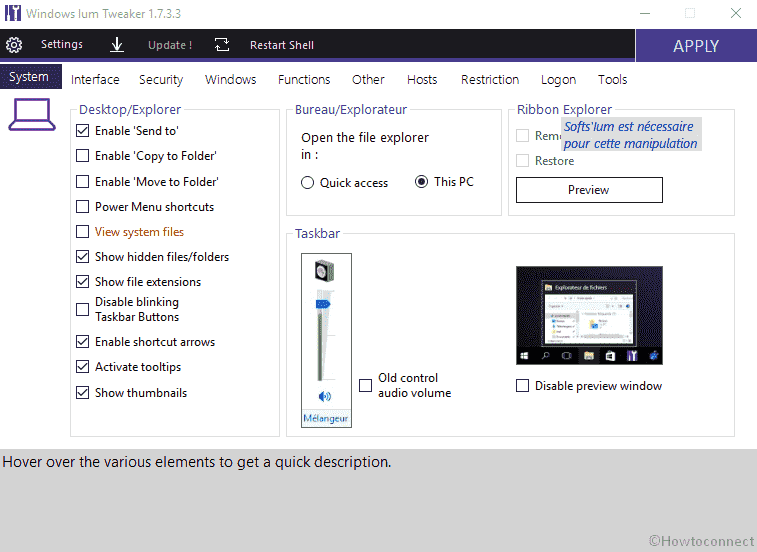Click the taskbar preview thumbnail image
757x552 pixels.
point(589,315)
